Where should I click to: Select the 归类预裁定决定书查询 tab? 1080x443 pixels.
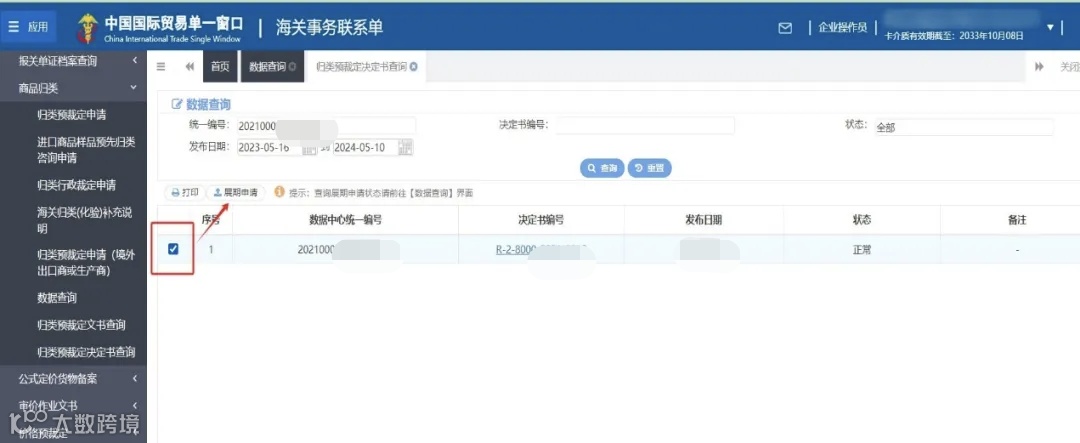361,67
